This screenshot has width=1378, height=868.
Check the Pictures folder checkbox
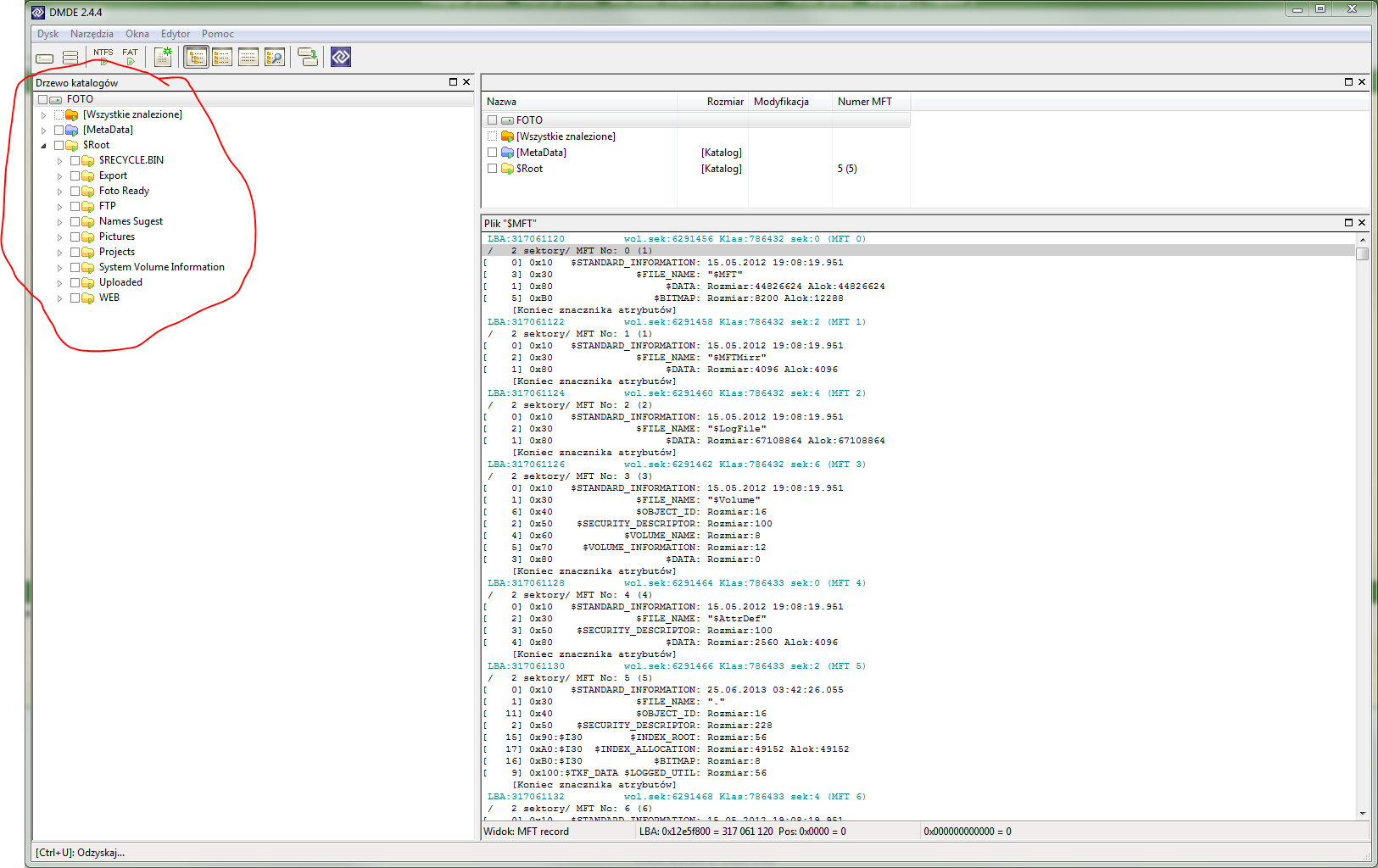pyautogui.click(x=75, y=236)
